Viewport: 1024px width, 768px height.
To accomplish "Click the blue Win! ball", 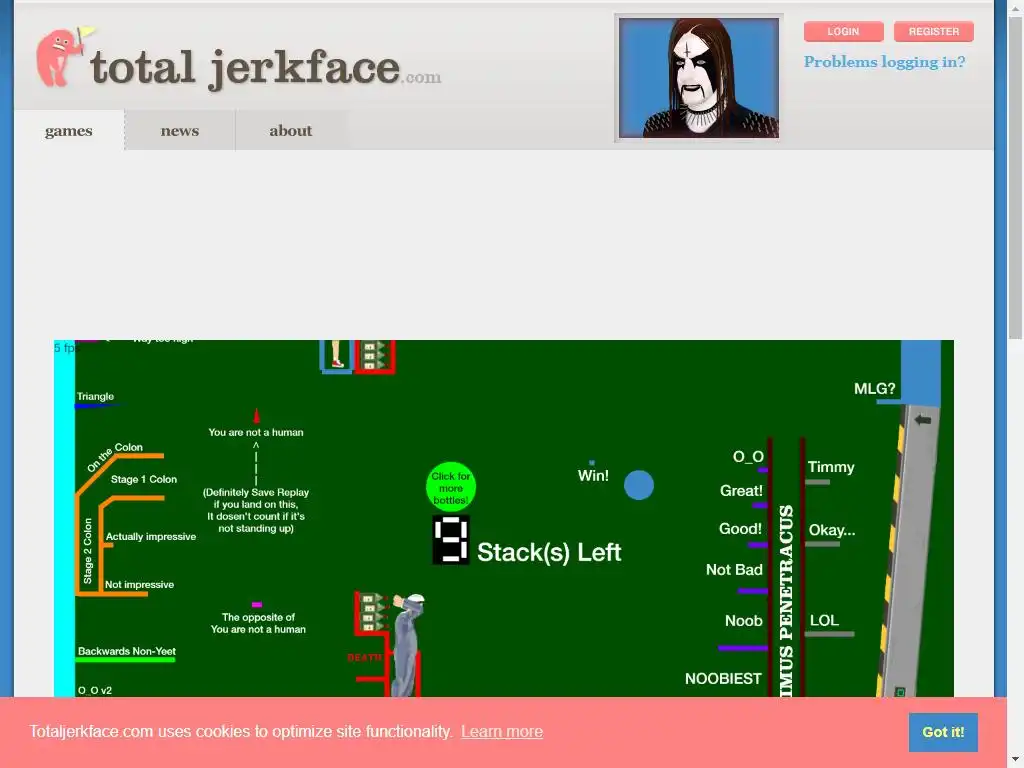I will coord(639,485).
